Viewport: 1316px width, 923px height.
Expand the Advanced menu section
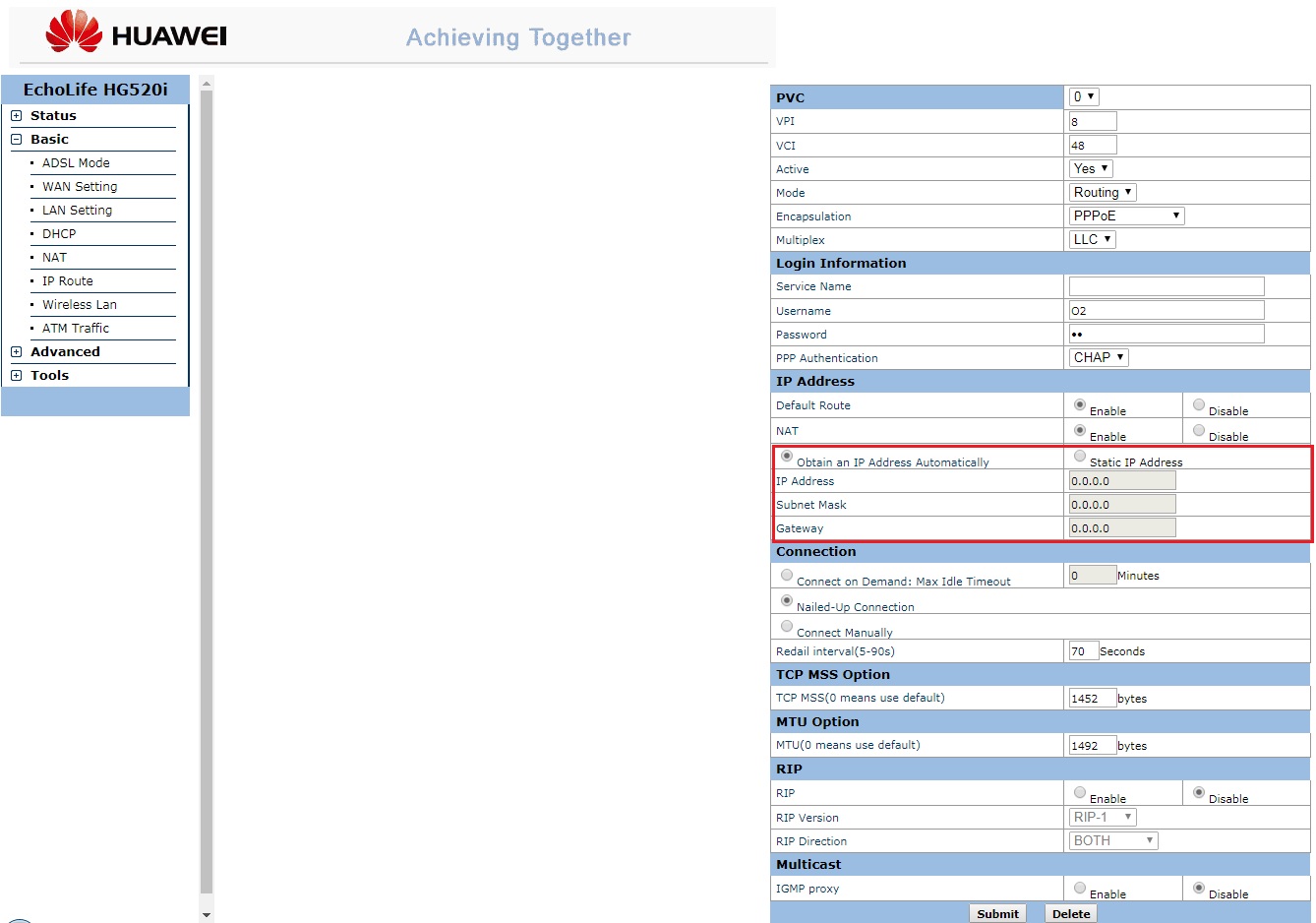click(17, 352)
